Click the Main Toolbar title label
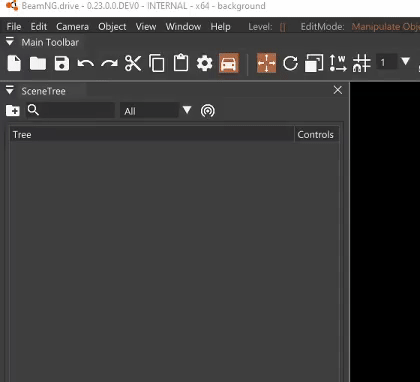 (x=50, y=42)
